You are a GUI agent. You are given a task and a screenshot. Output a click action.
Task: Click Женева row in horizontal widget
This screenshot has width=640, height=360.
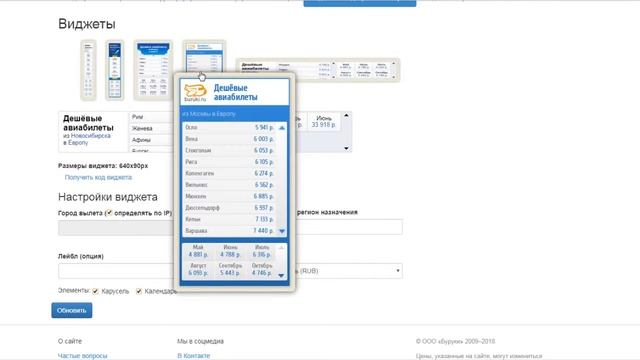click(x=152, y=128)
